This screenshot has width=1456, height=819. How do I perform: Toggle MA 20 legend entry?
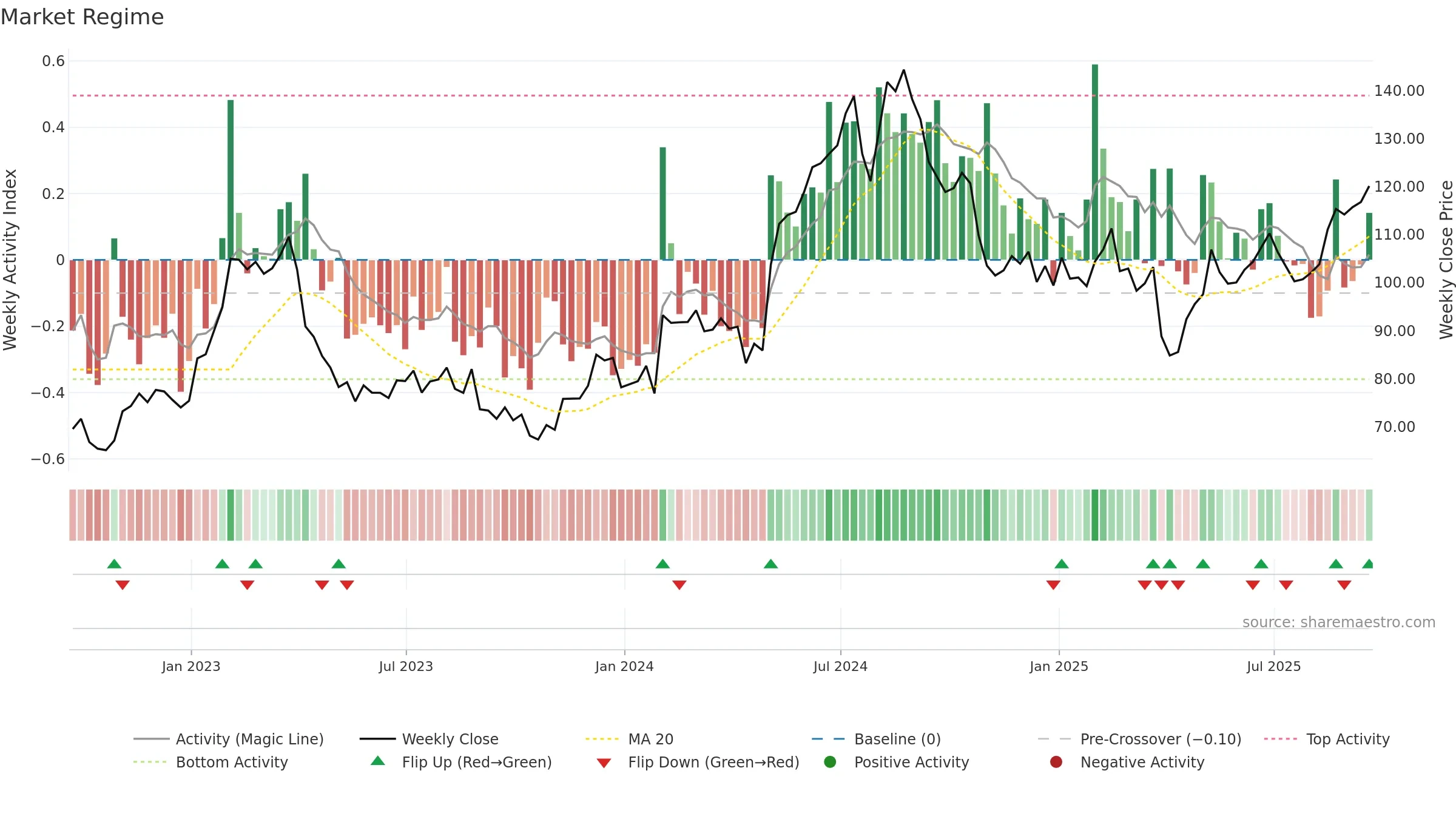point(629,739)
